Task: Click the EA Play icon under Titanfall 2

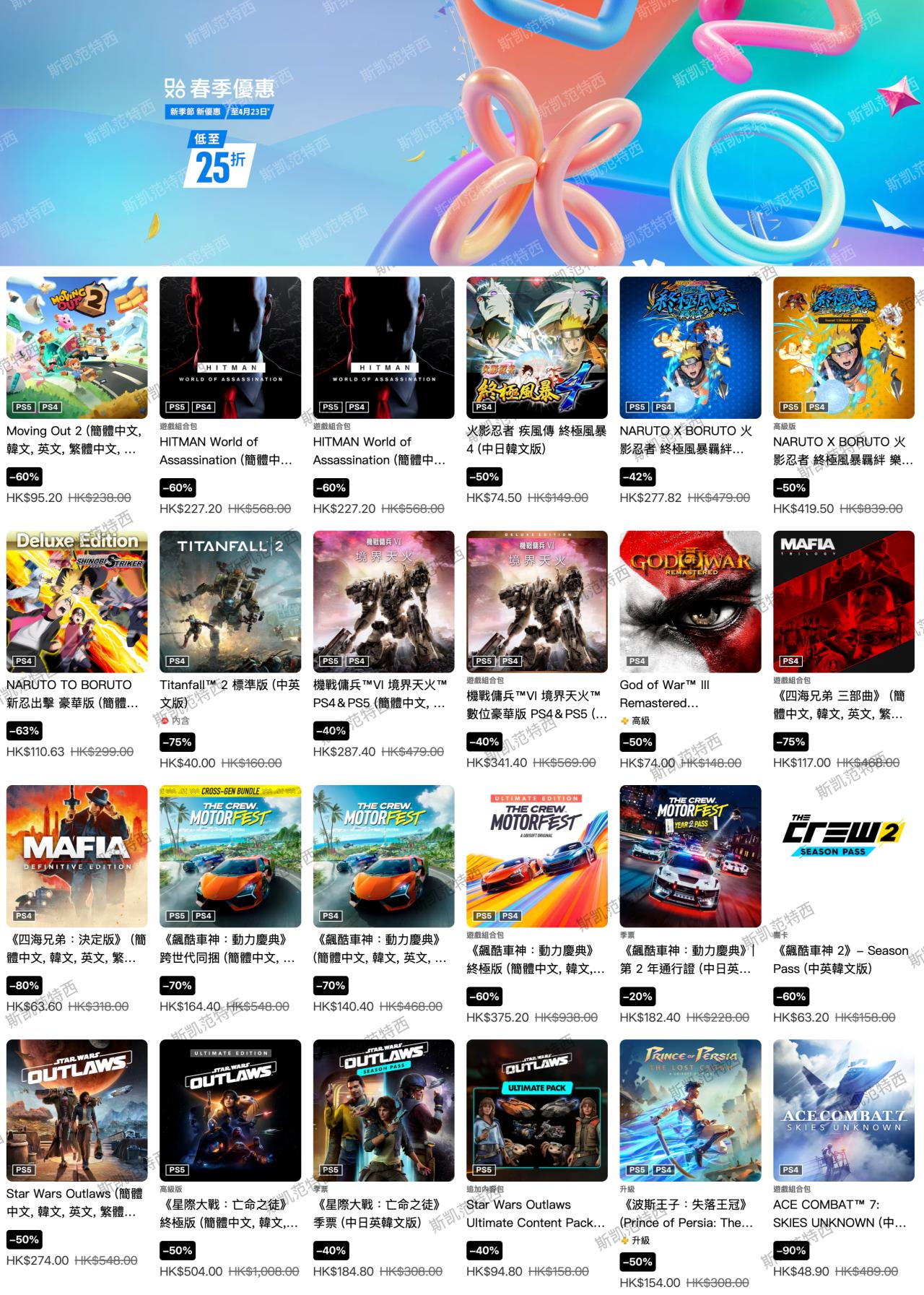Action: 165,721
